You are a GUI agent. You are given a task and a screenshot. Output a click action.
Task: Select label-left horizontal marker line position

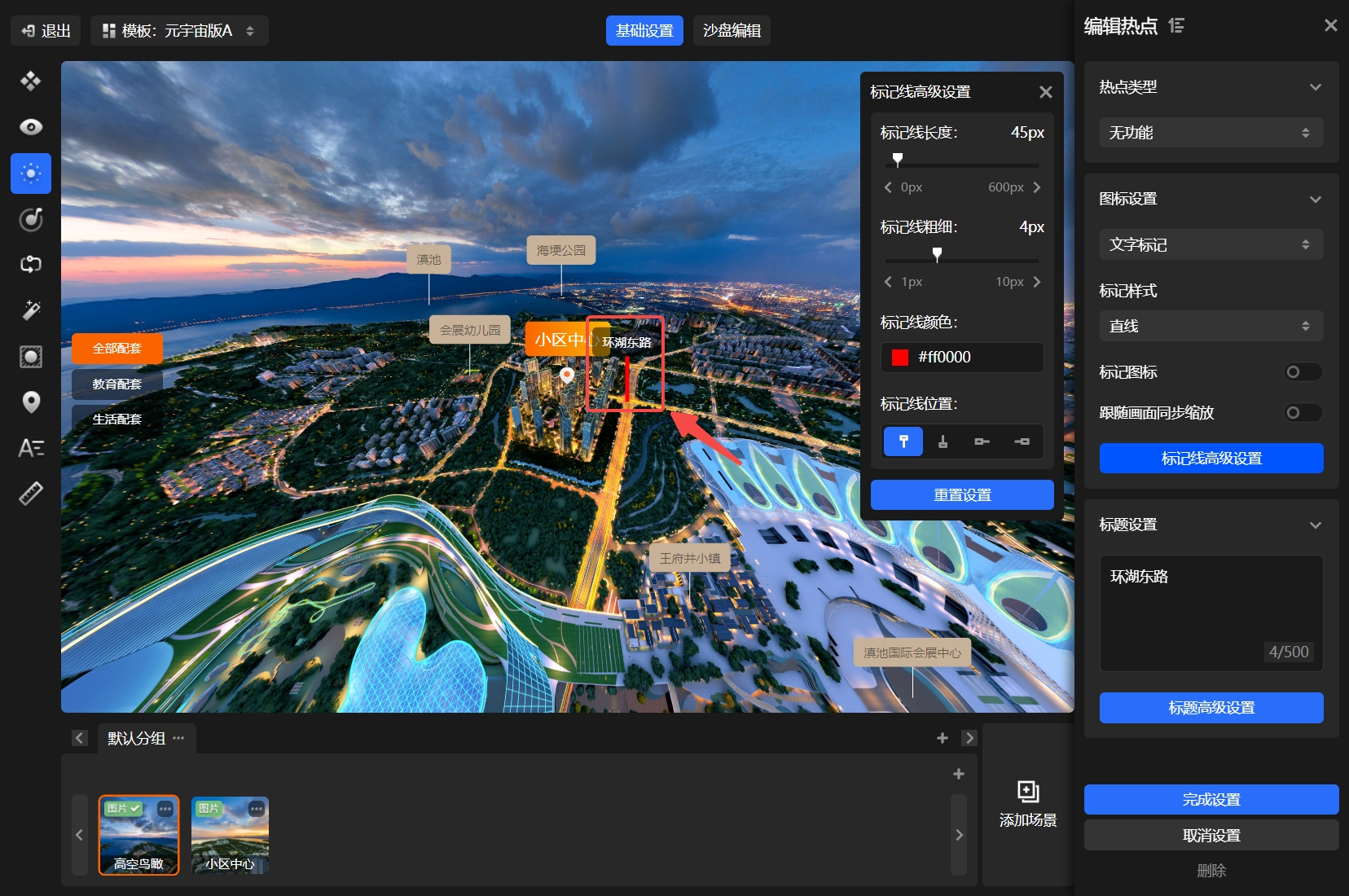click(x=982, y=441)
